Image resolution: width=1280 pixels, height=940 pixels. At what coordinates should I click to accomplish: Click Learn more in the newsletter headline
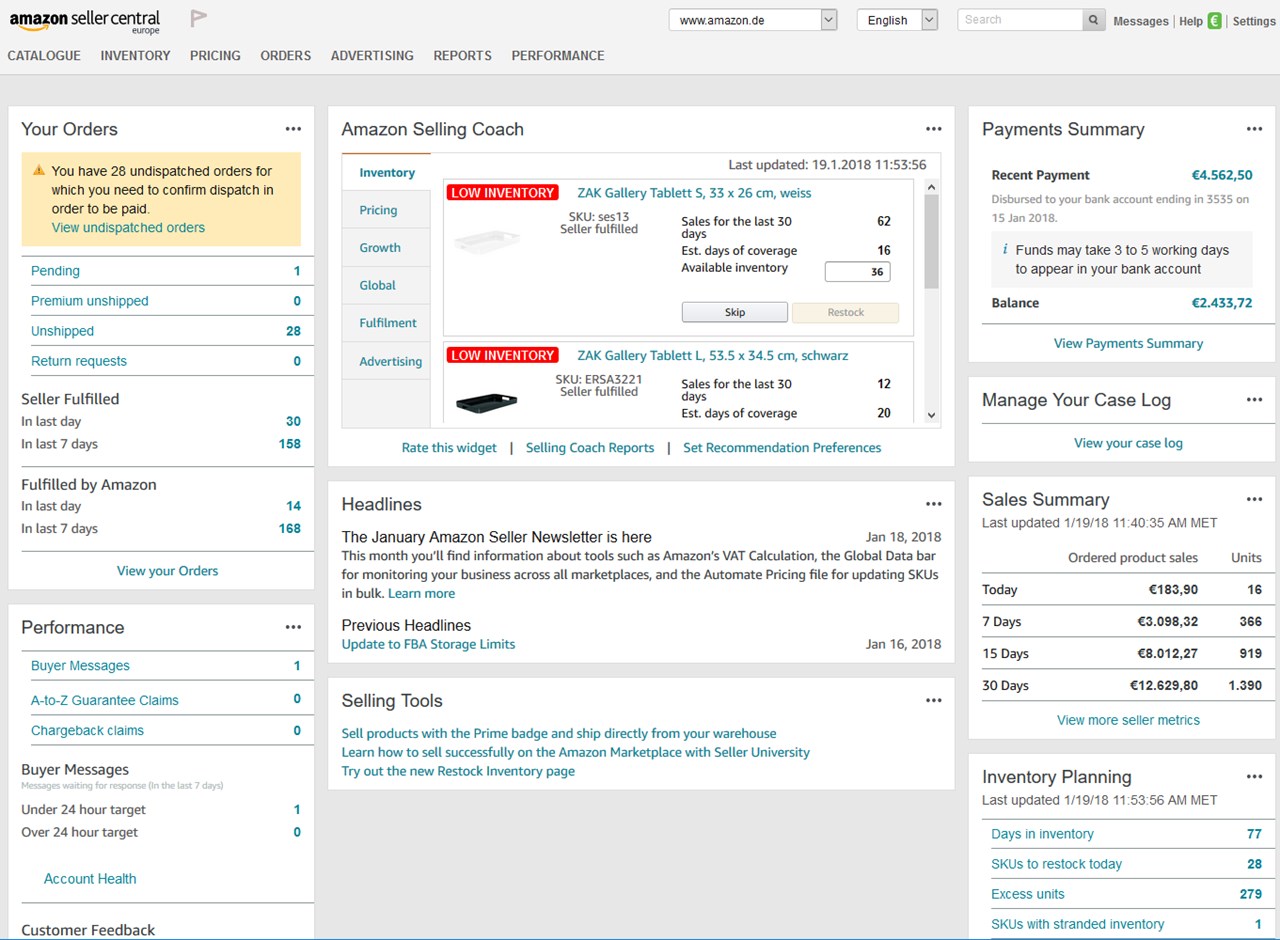[421, 593]
